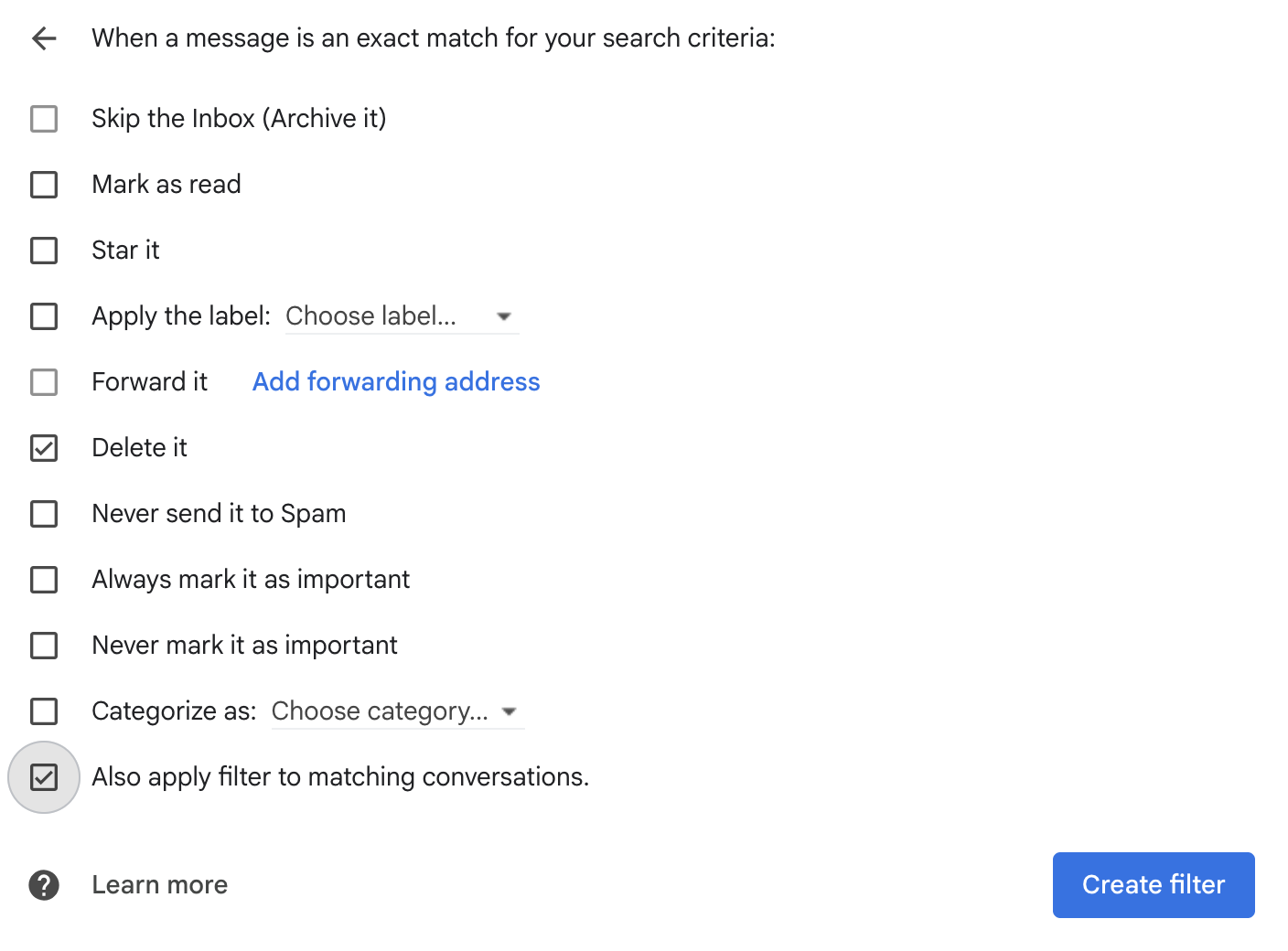Viewport: 1288px width, 951px height.
Task: Click the back arrow icon
Action: pos(44,38)
